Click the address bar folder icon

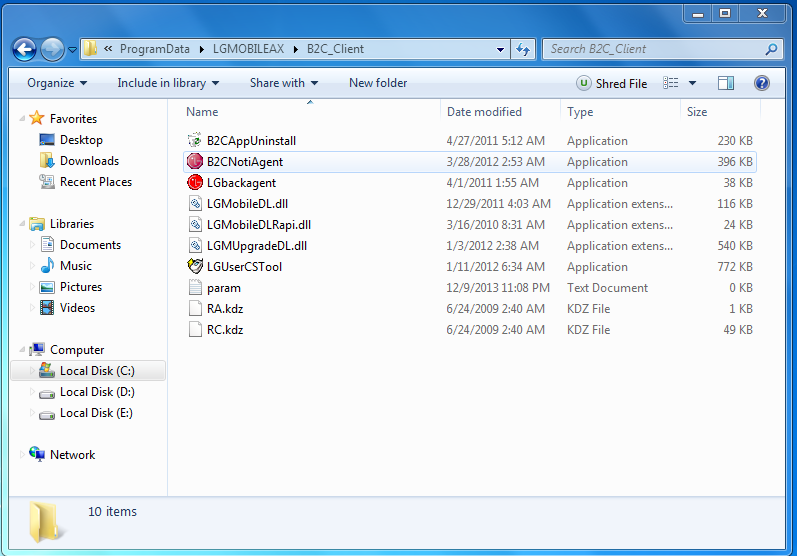90,49
